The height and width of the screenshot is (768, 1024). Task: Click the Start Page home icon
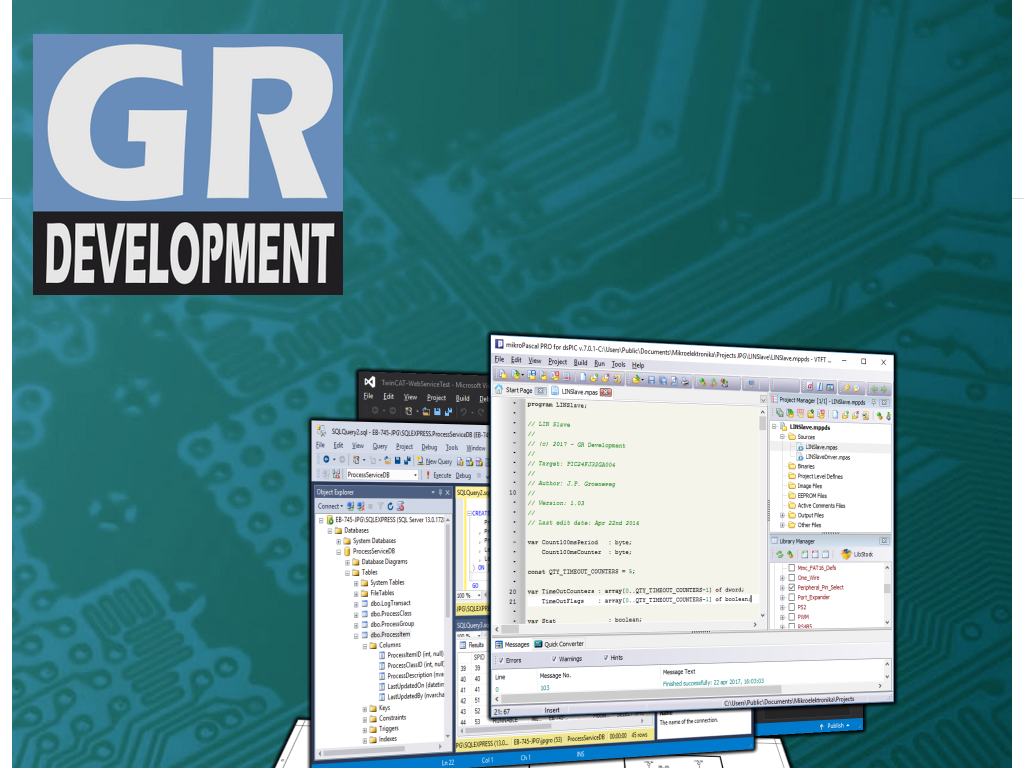499,389
